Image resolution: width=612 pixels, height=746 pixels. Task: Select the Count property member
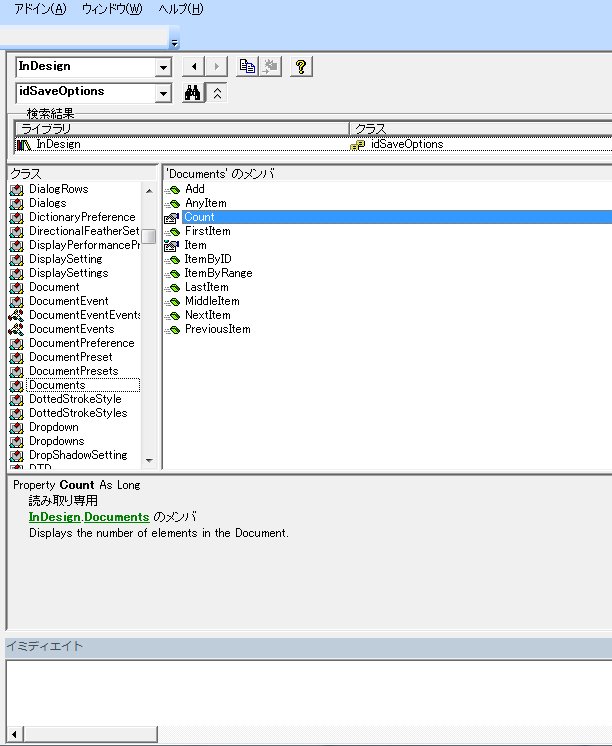click(397, 217)
